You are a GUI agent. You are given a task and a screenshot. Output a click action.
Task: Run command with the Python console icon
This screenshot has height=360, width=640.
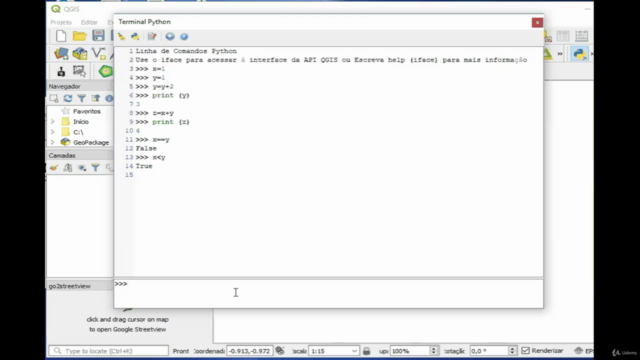coord(136,36)
